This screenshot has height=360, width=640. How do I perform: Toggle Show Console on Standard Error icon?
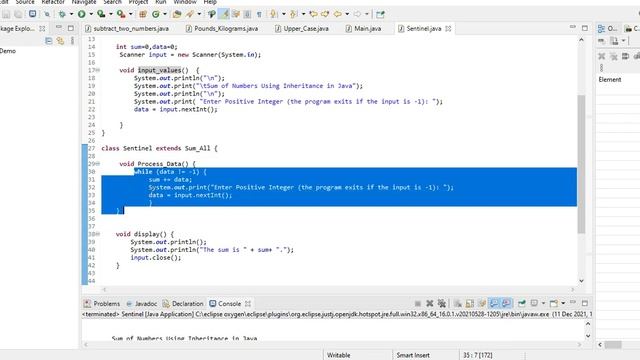coord(507,303)
